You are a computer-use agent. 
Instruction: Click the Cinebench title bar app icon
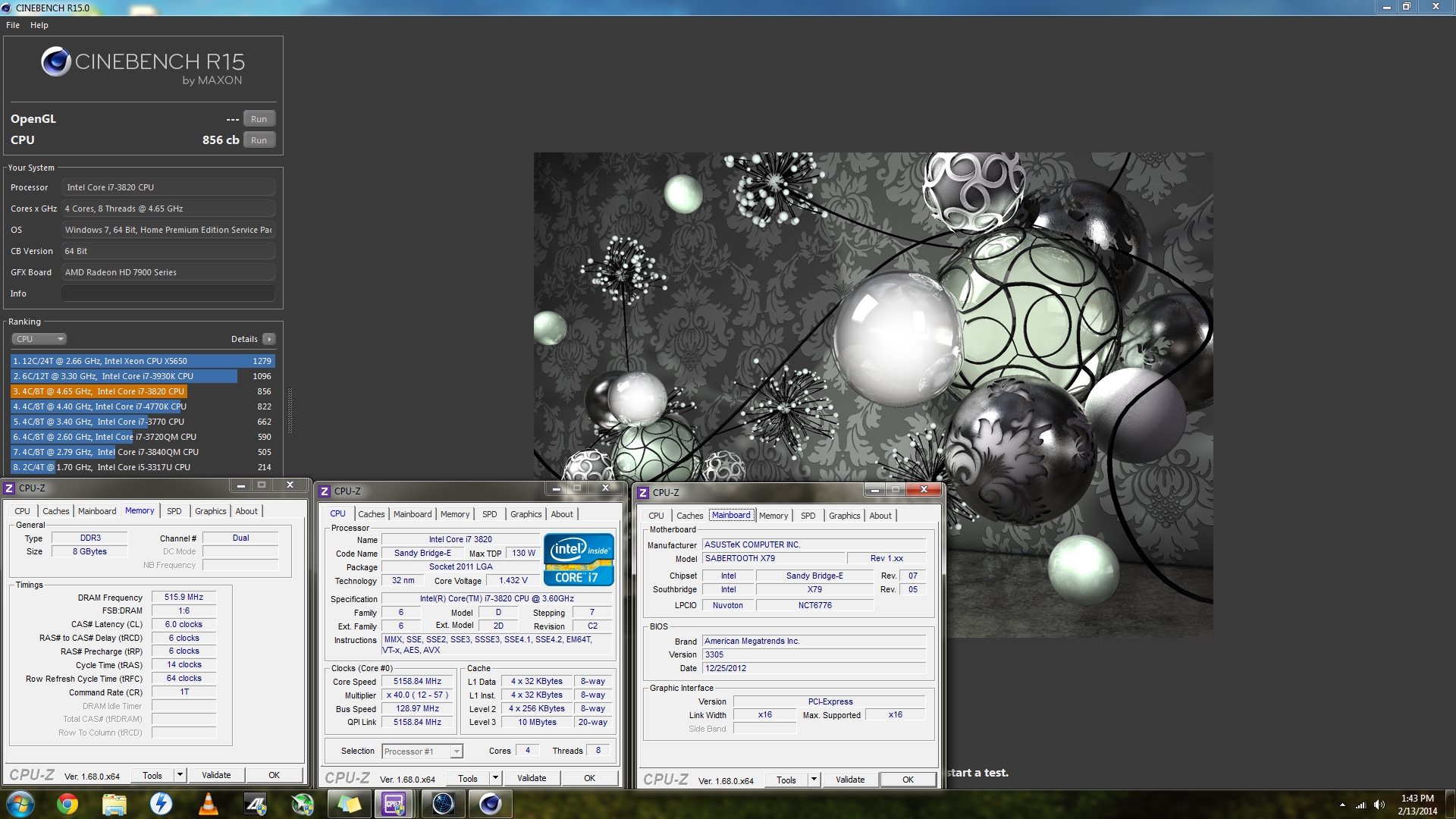[7, 8]
